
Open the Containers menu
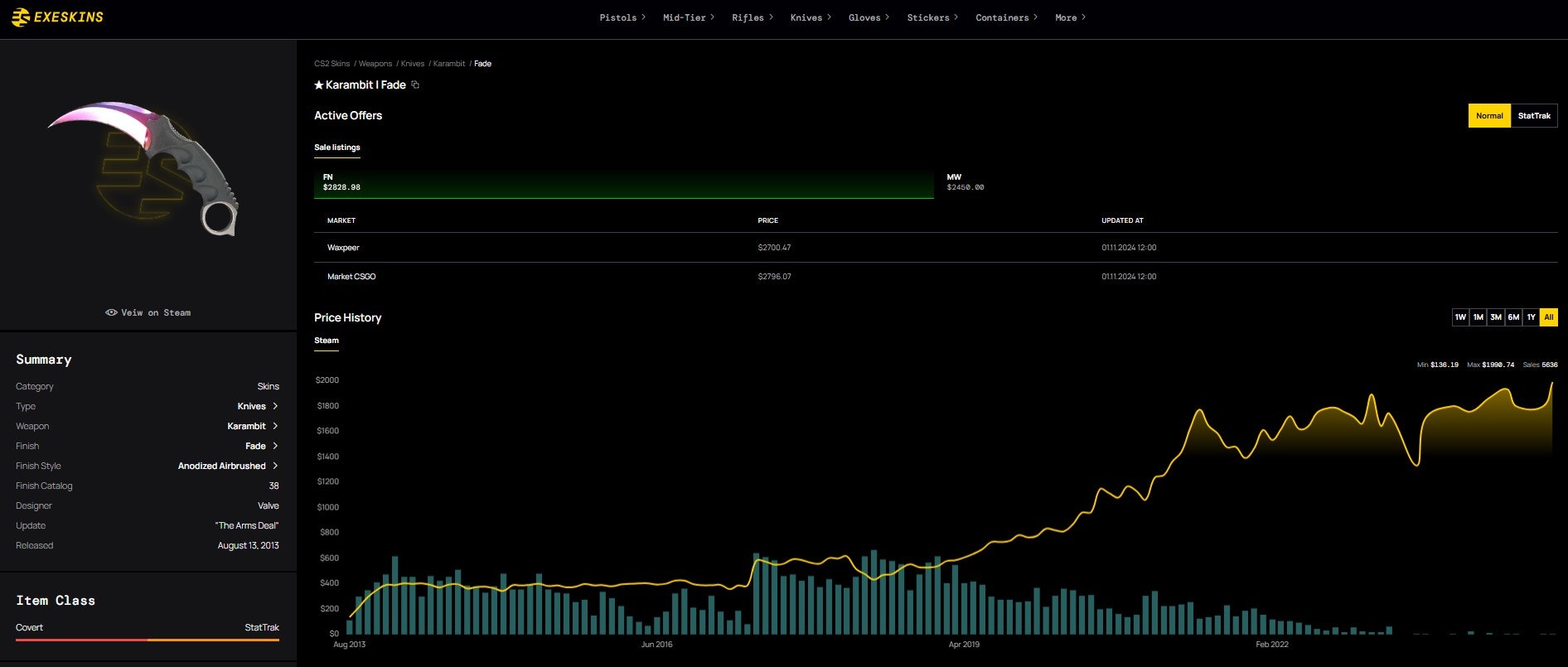pos(1006,17)
